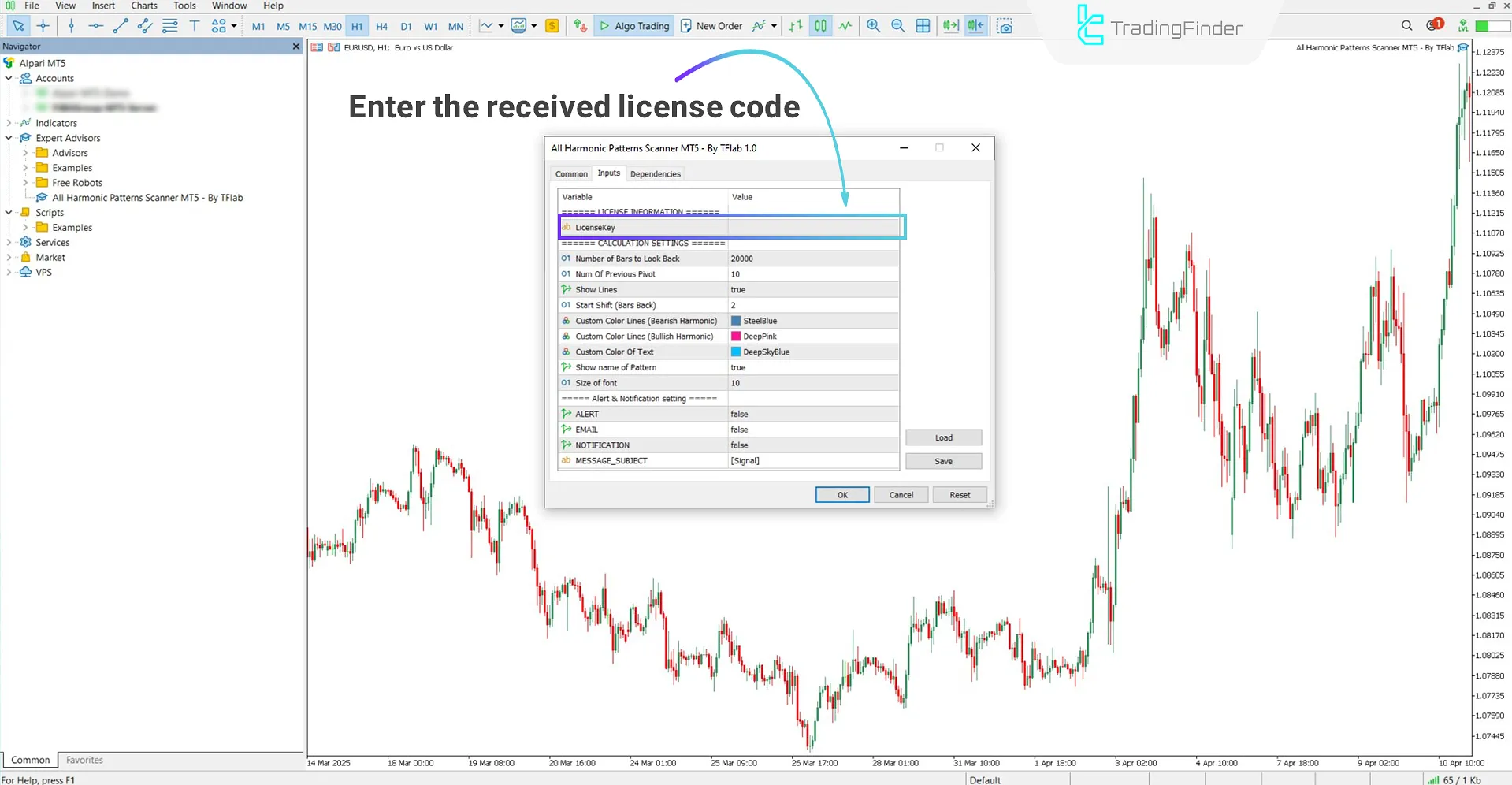
Task: Select the crosshair cursor tool
Action: [x=43, y=26]
